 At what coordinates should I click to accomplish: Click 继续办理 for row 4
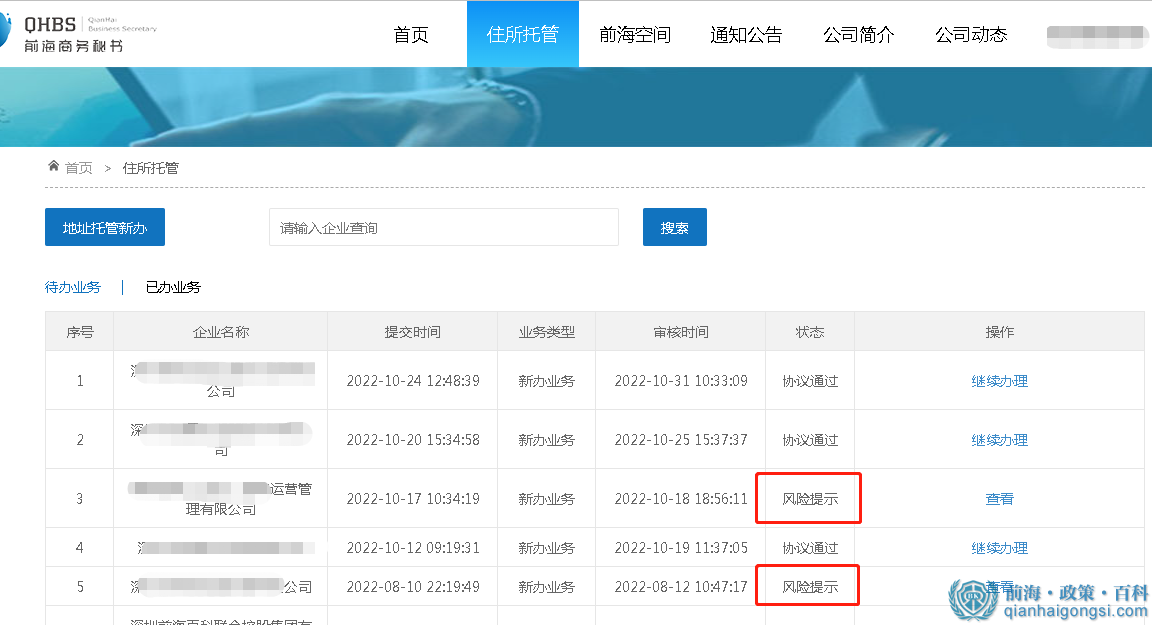[999, 547]
